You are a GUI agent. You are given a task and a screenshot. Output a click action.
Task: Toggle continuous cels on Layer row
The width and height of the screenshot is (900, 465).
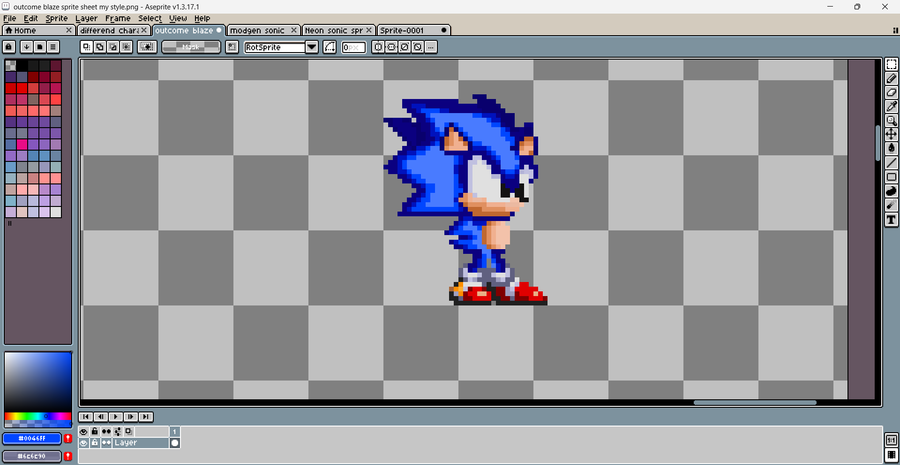click(106, 443)
